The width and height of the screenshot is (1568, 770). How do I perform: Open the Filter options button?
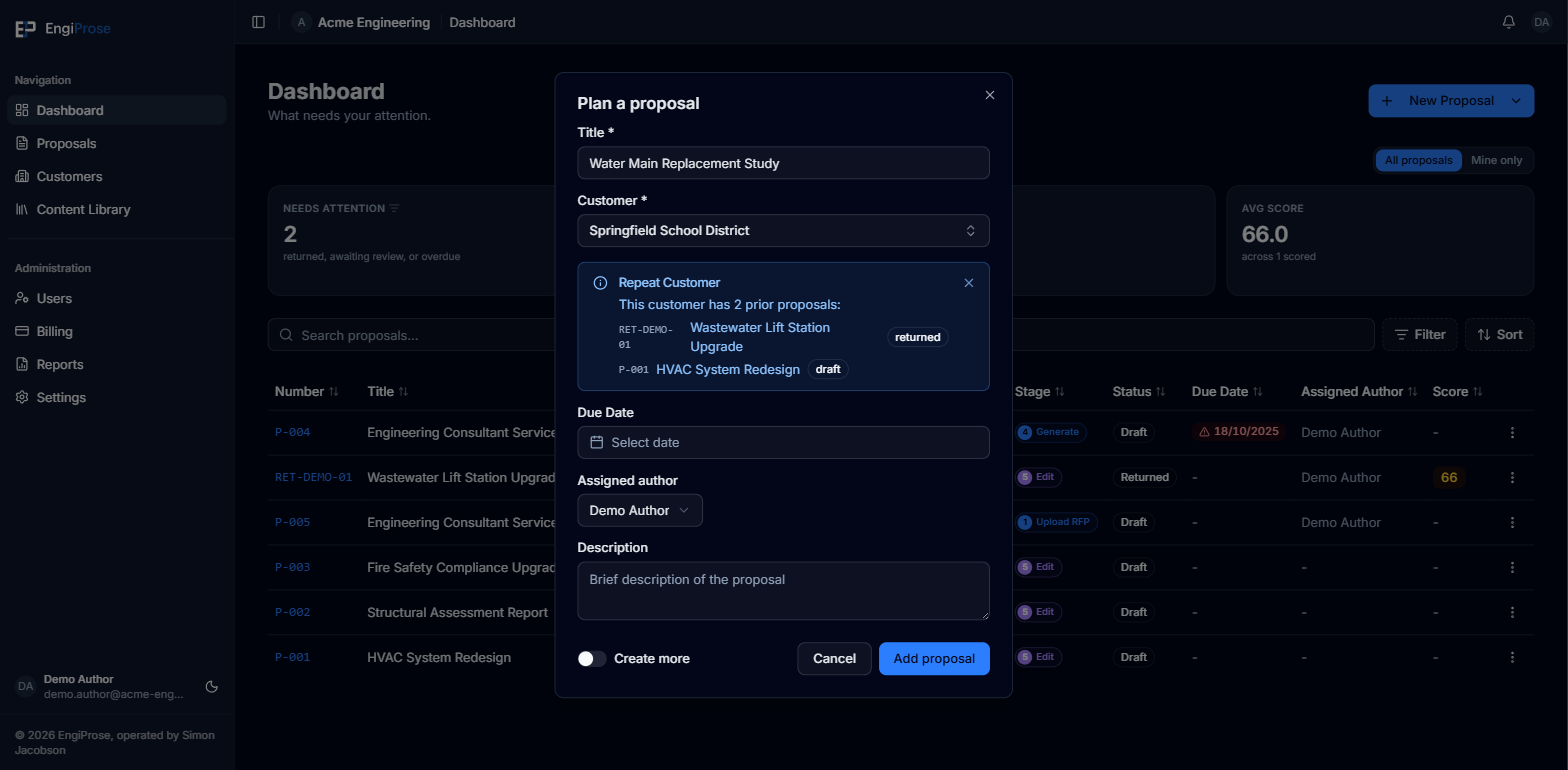(x=1419, y=335)
